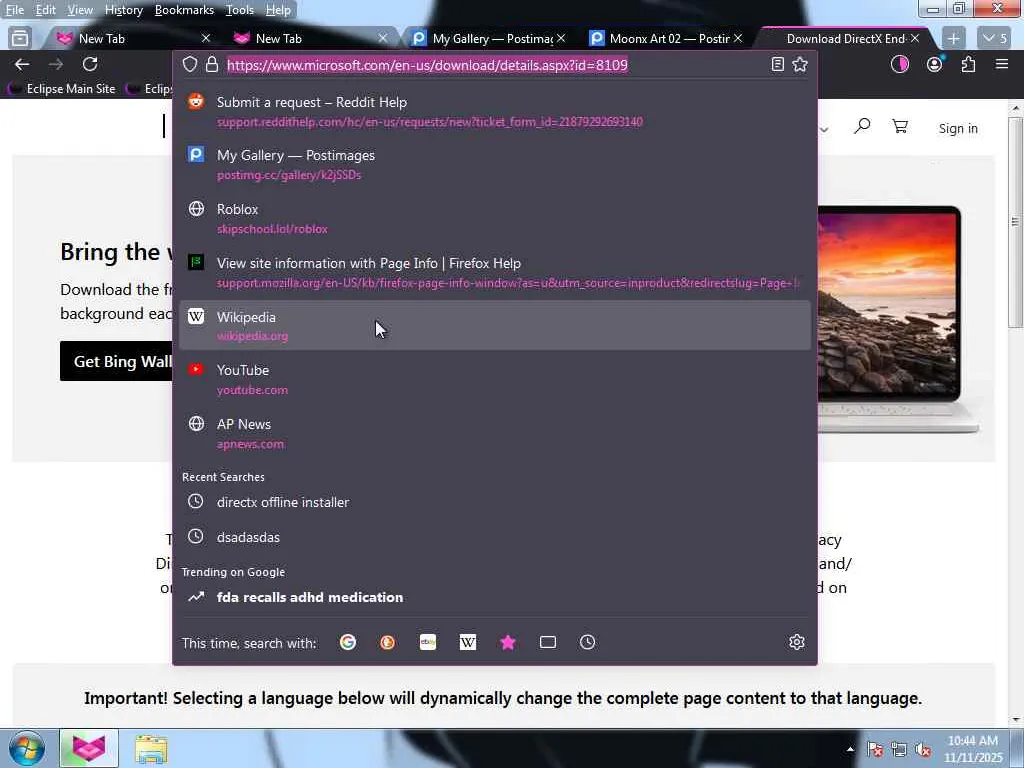Select the My Gallery — Postimages suggestion
1024x768 pixels.
(x=495, y=165)
